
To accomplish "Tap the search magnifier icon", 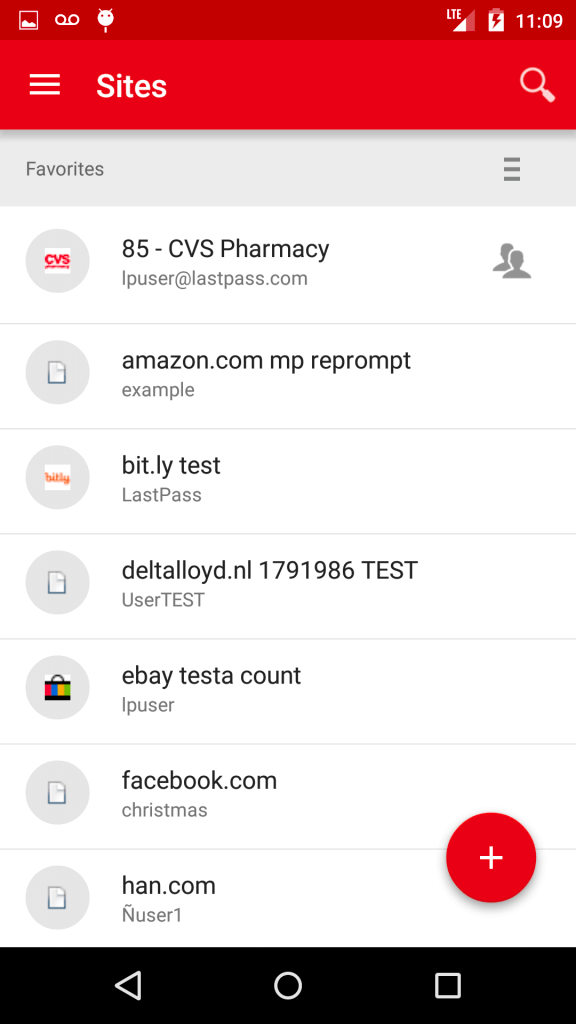I will click(537, 86).
